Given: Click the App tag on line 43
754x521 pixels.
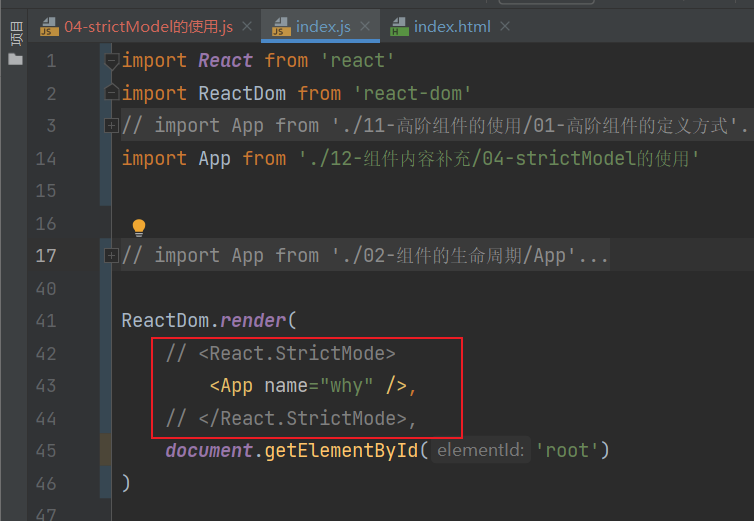Looking at the screenshot, I should [x=236, y=386].
